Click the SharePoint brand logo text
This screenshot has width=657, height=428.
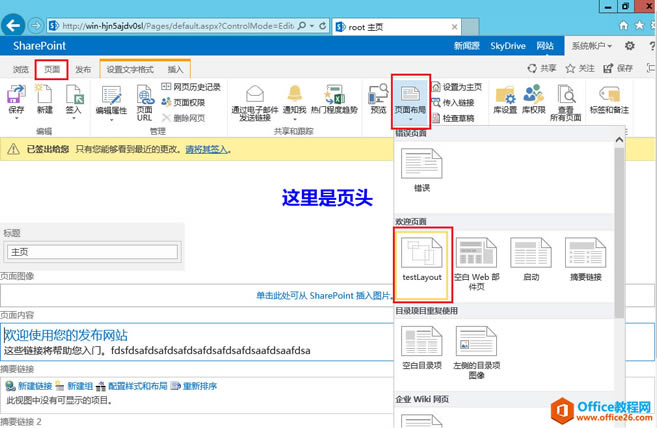39,46
